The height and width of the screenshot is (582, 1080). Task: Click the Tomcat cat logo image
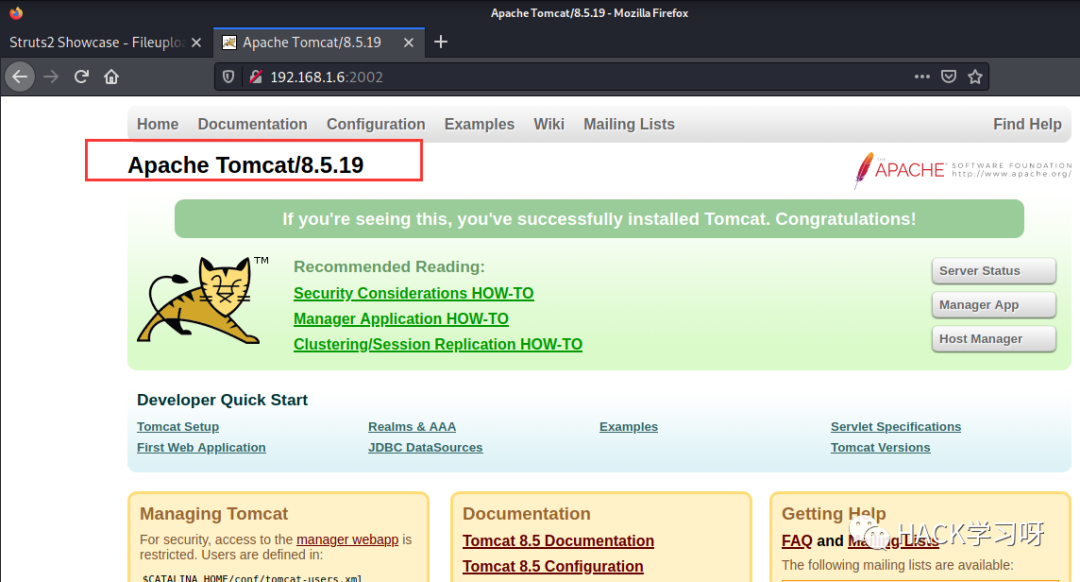[202, 300]
